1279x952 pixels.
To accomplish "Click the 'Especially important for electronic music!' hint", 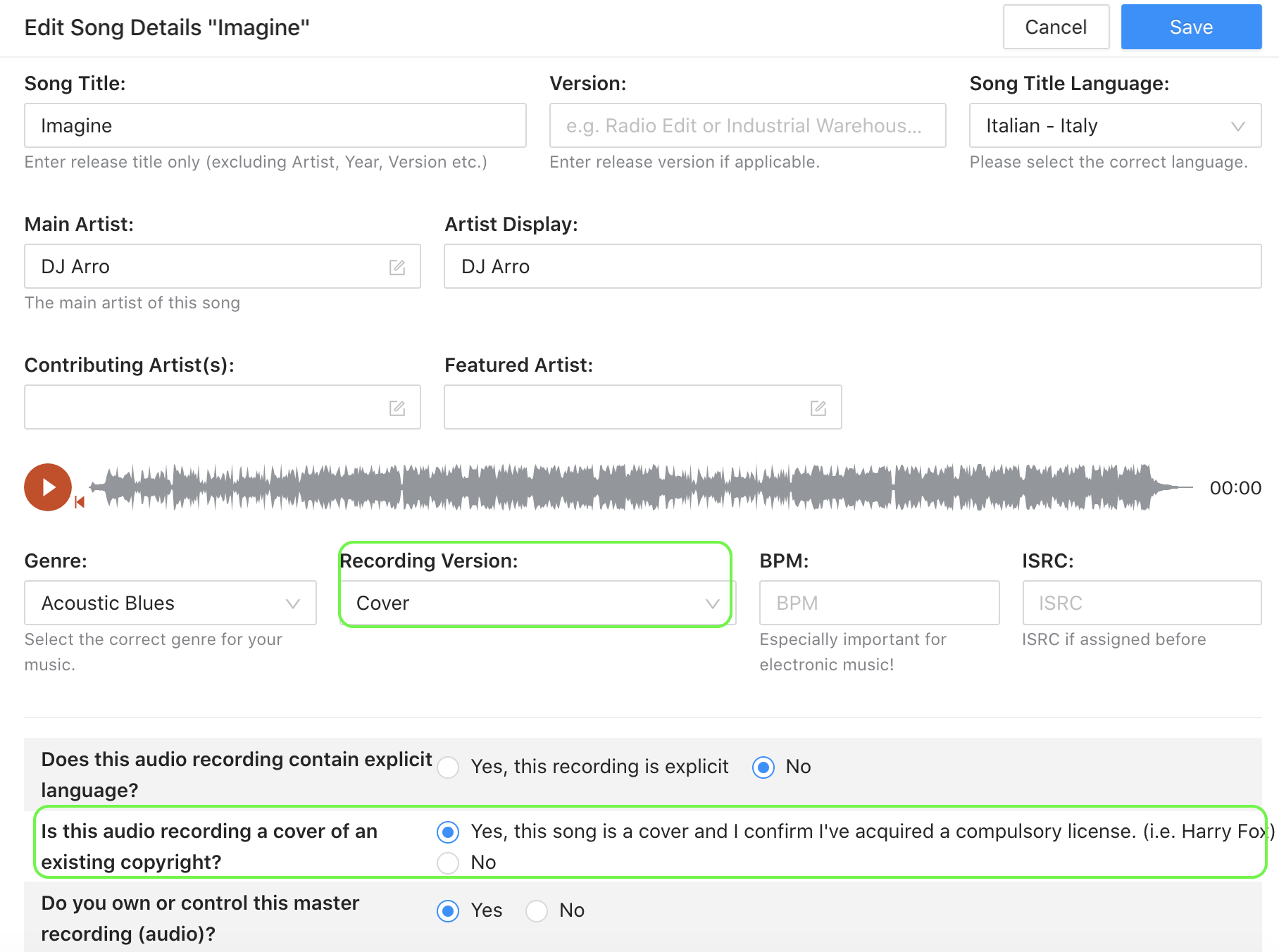I will tap(853, 652).
